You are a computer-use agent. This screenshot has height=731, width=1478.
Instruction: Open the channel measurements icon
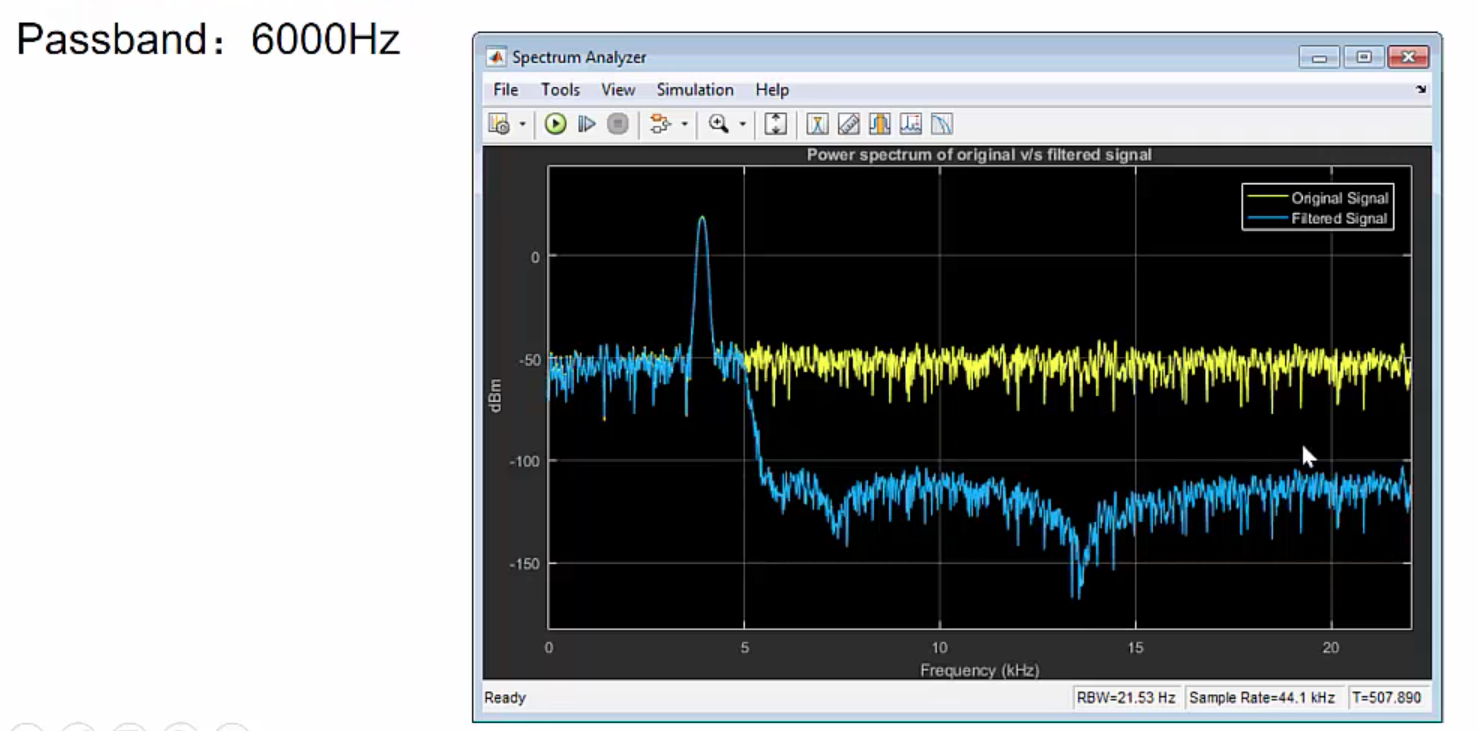[911, 124]
